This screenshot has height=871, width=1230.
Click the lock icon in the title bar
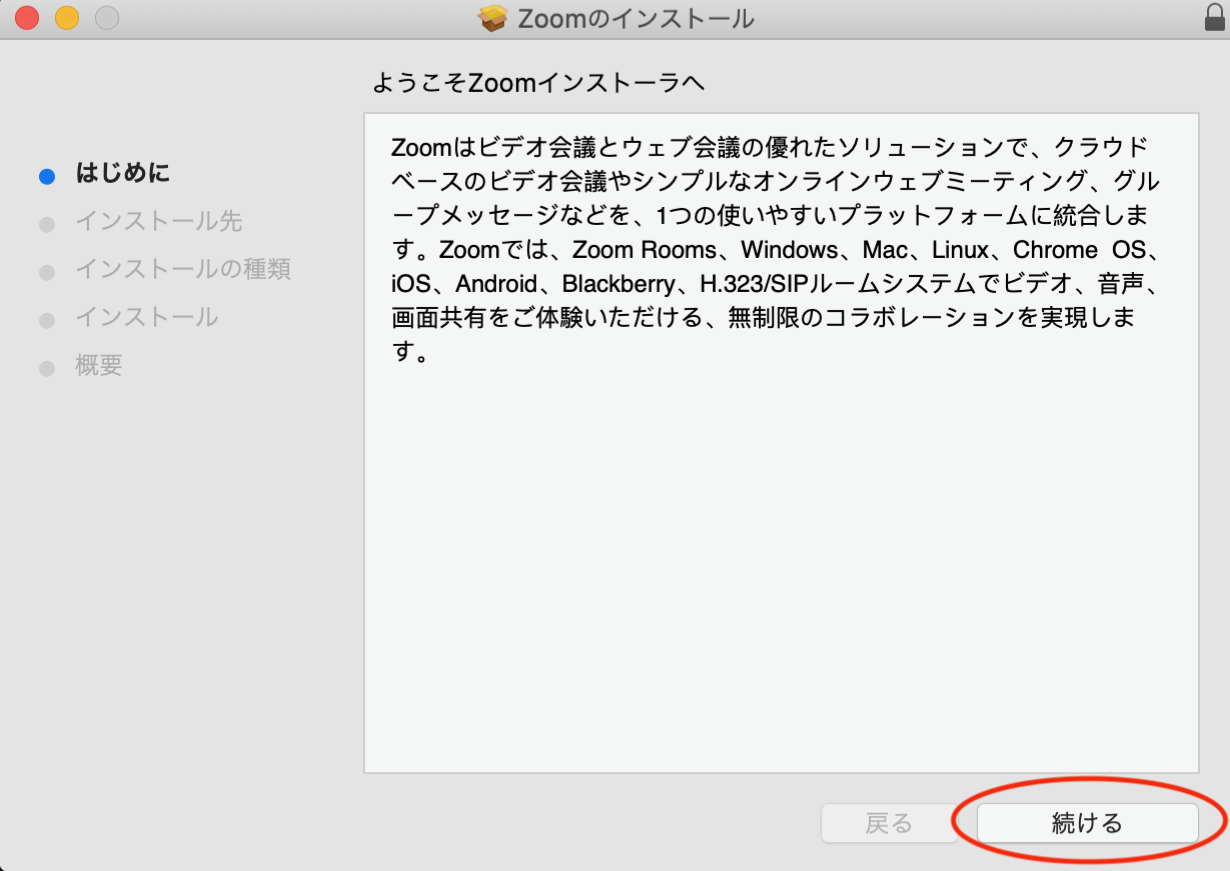click(1214, 17)
